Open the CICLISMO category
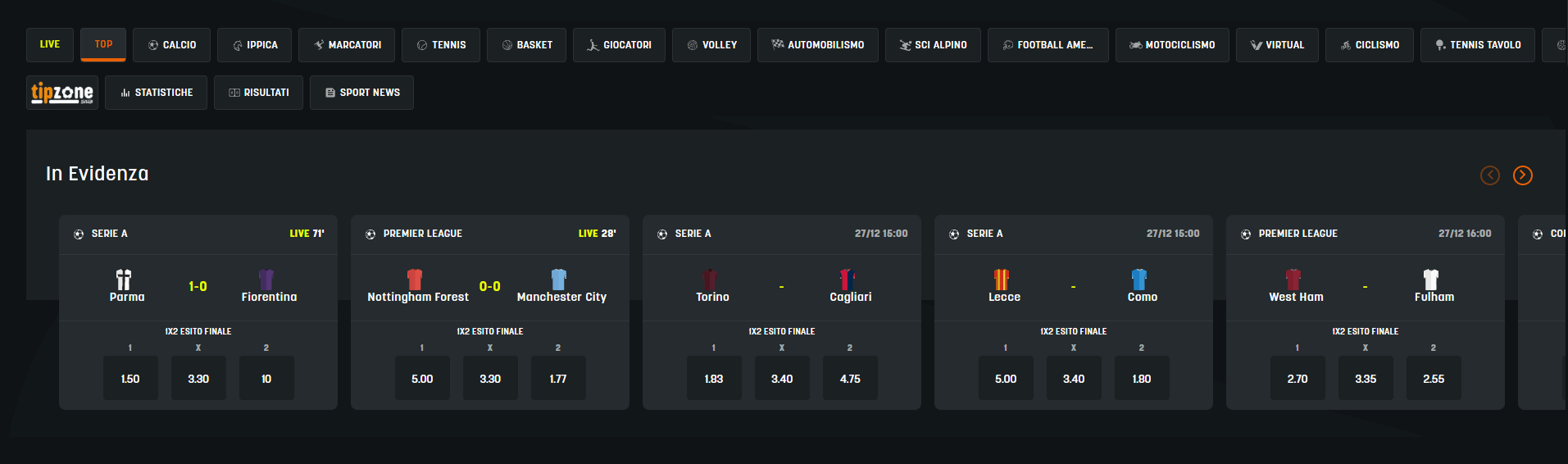Screen dimensions: 1568x464 point(1370,45)
